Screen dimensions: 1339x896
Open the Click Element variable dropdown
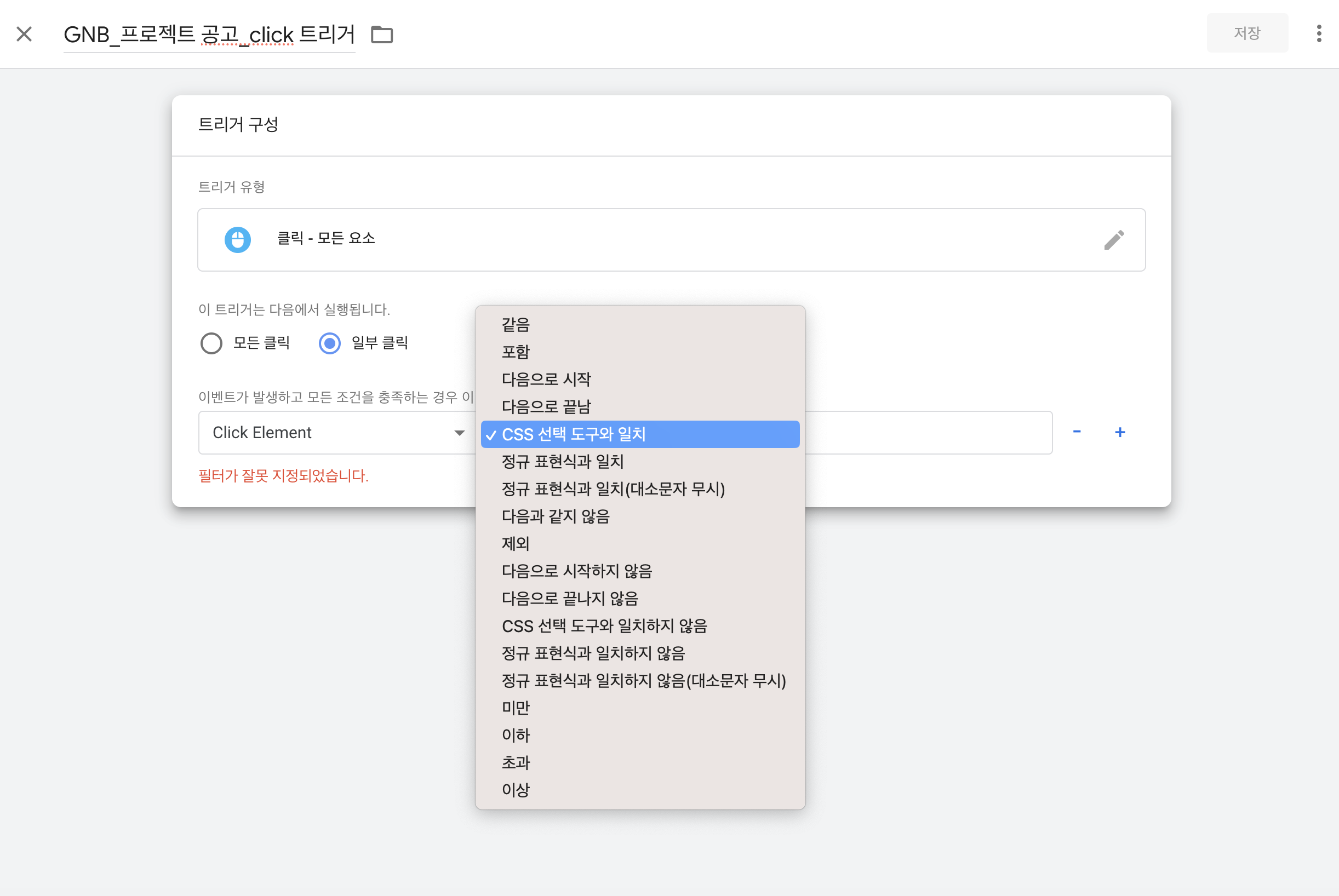(x=337, y=433)
